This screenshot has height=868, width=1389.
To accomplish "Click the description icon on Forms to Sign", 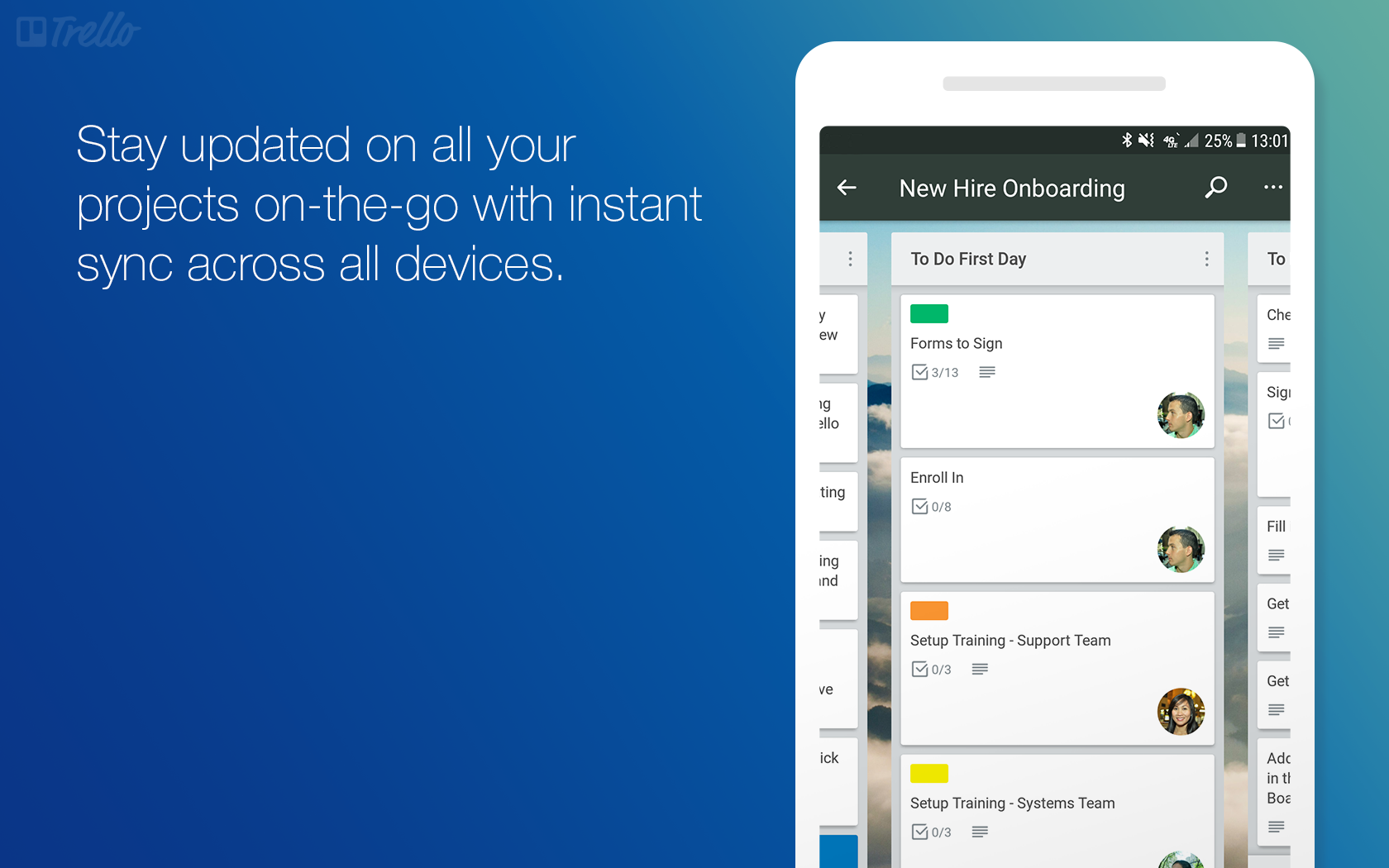I will [x=986, y=373].
